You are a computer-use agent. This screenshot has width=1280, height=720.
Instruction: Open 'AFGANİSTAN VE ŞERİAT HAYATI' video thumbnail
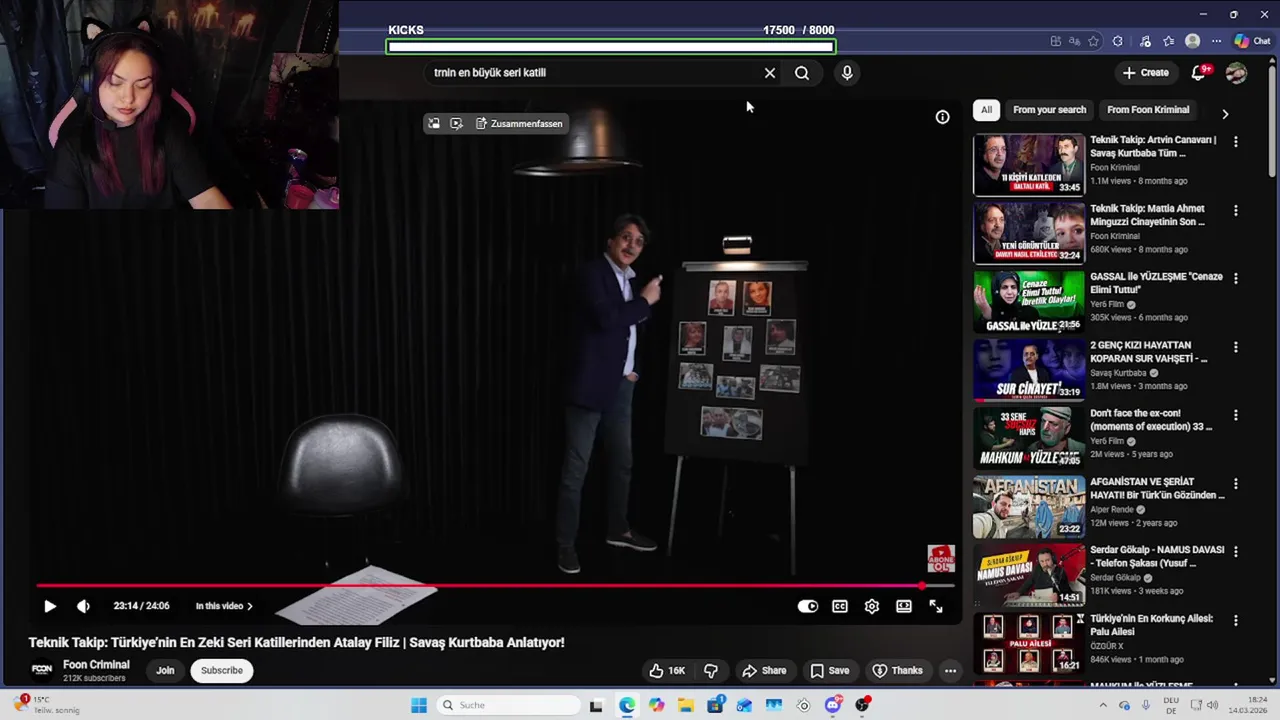1029,506
